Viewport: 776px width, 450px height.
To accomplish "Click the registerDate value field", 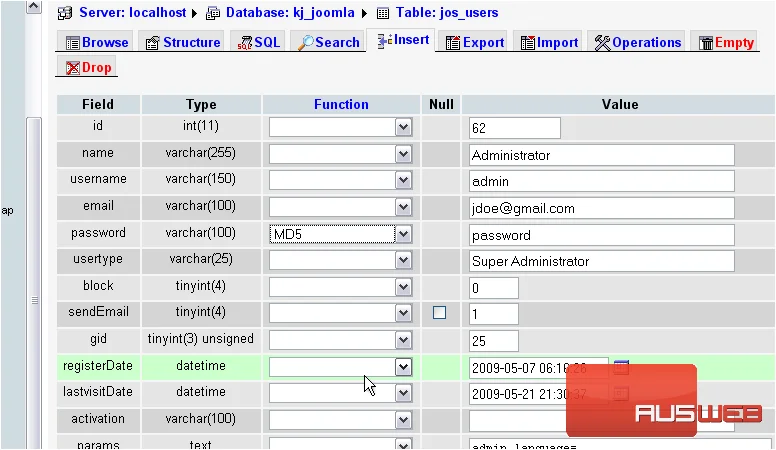I will point(538,368).
